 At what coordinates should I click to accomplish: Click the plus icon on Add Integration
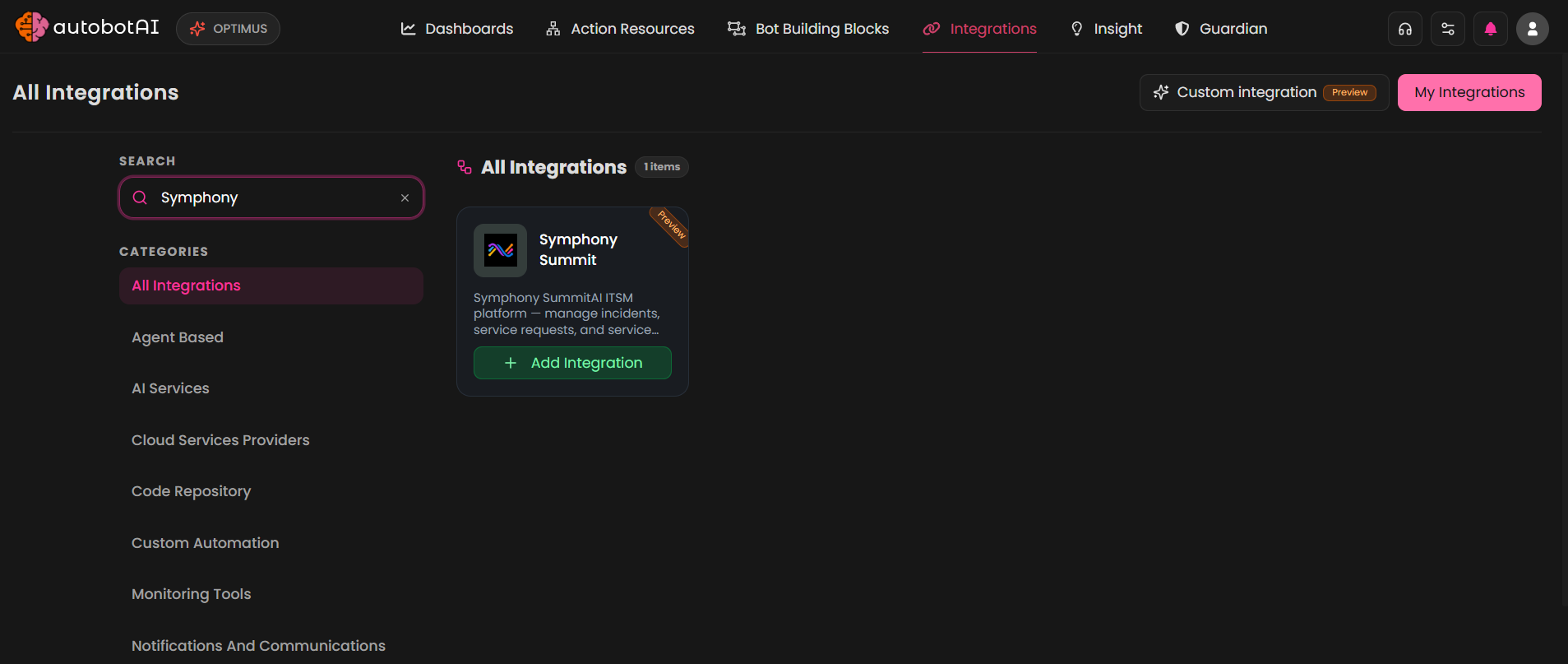click(x=511, y=363)
